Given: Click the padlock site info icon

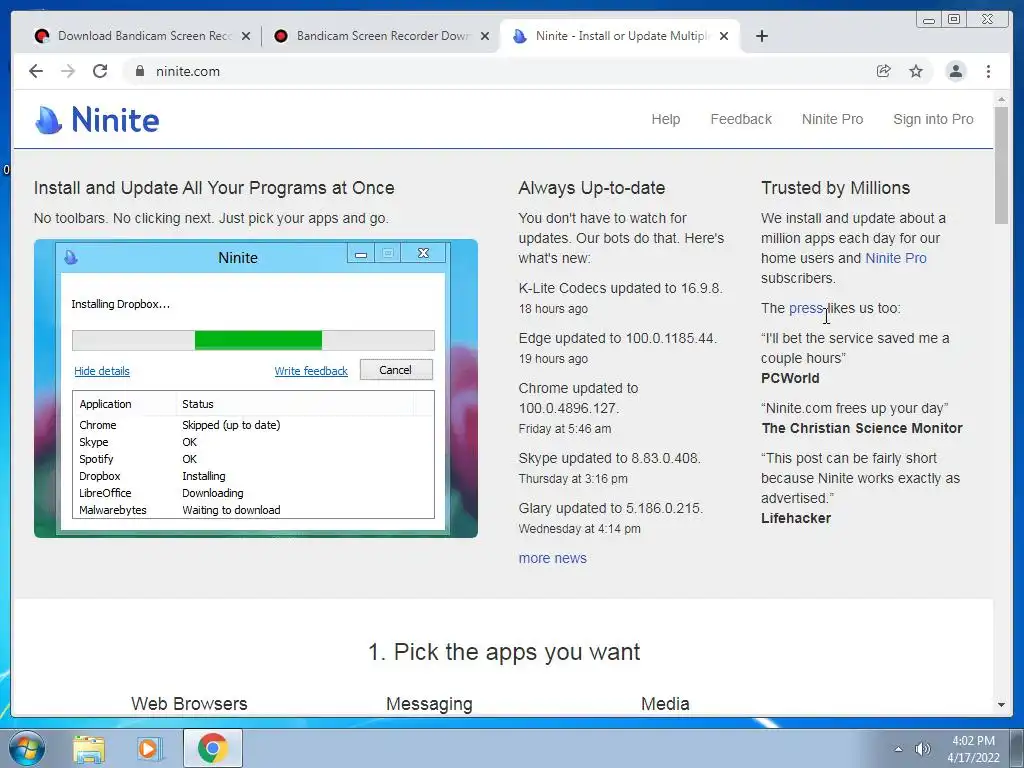Looking at the screenshot, I should click(x=139, y=71).
